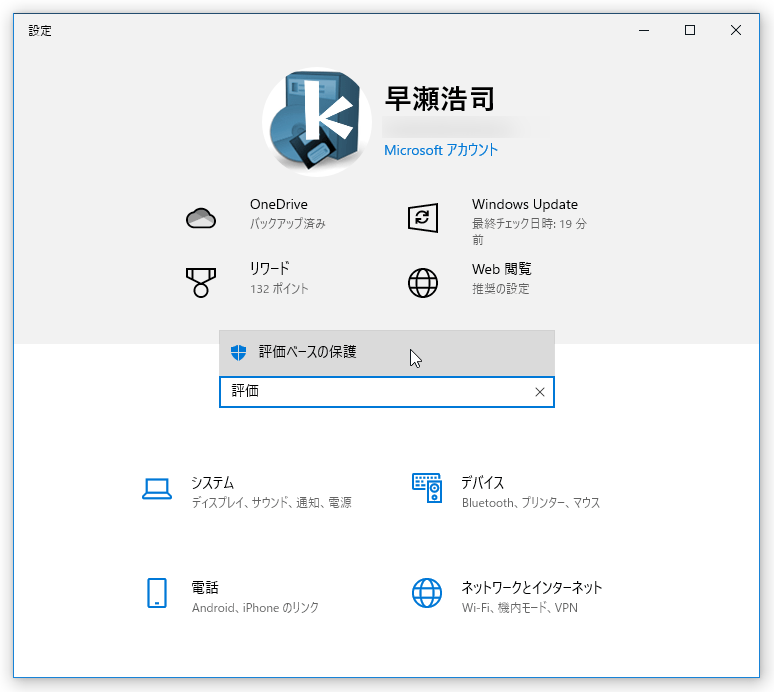Click the Network globe icon

[427, 593]
